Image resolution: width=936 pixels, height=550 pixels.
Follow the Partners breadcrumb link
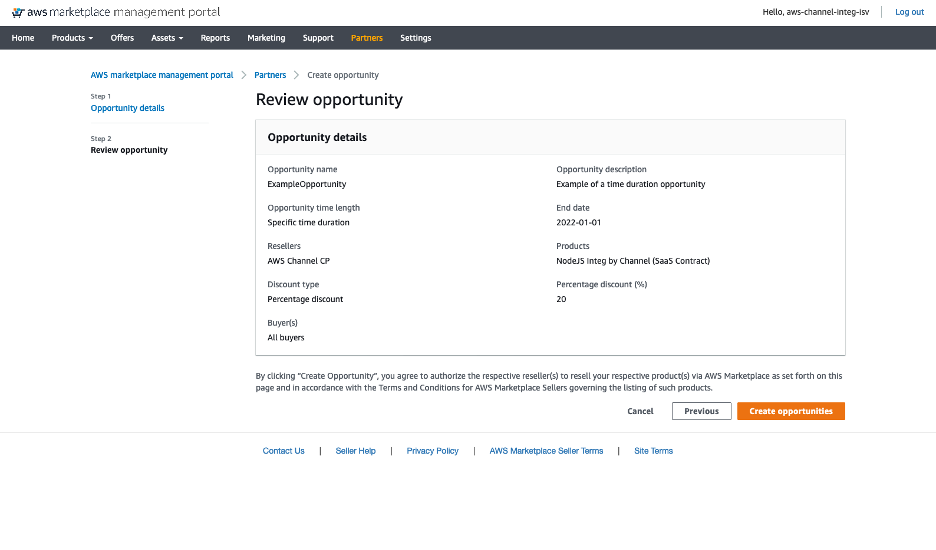tap(270, 75)
